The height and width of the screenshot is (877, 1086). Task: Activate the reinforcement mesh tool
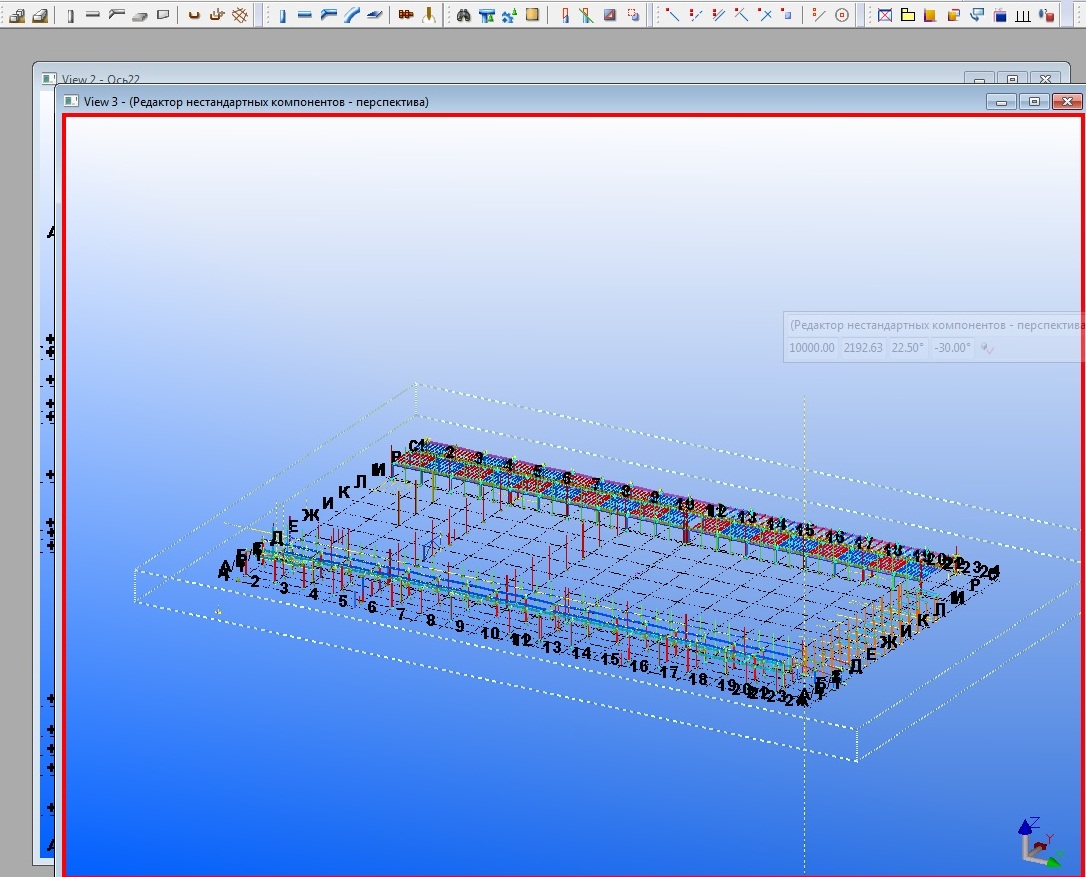(x=239, y=15)
